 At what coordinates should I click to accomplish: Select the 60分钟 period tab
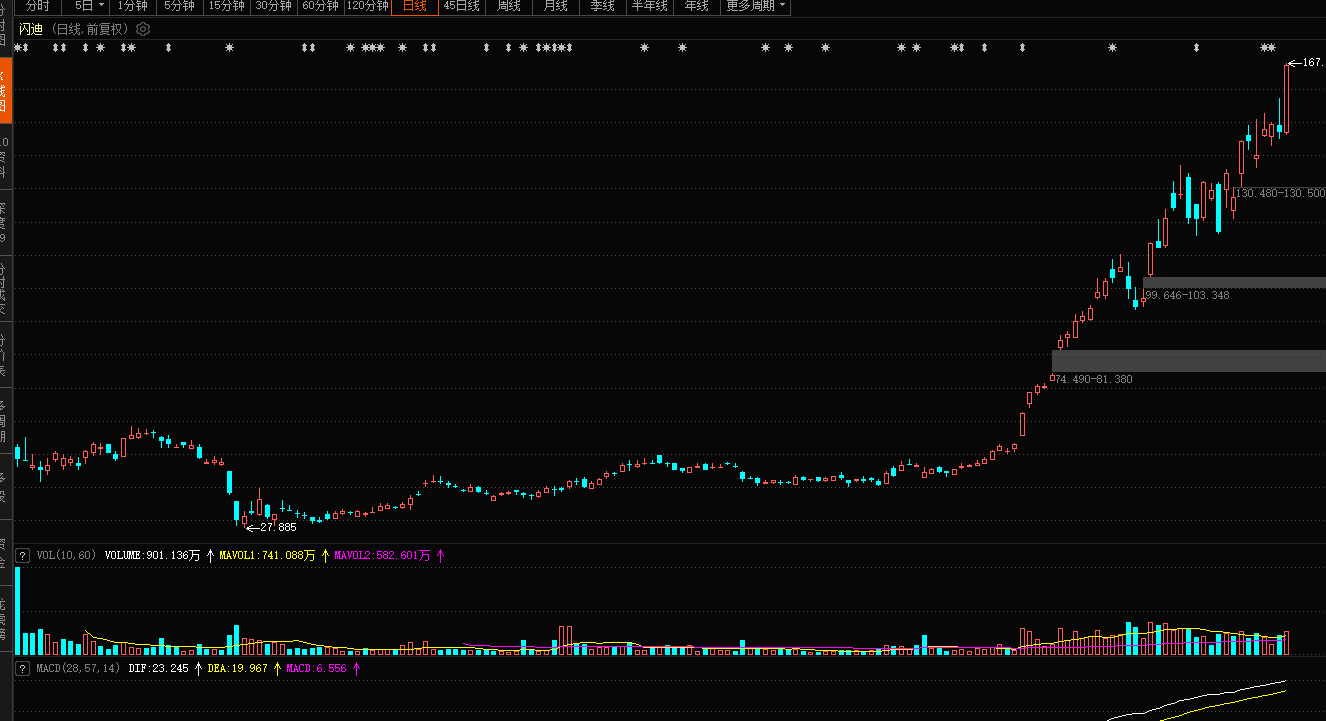(320, 6)
